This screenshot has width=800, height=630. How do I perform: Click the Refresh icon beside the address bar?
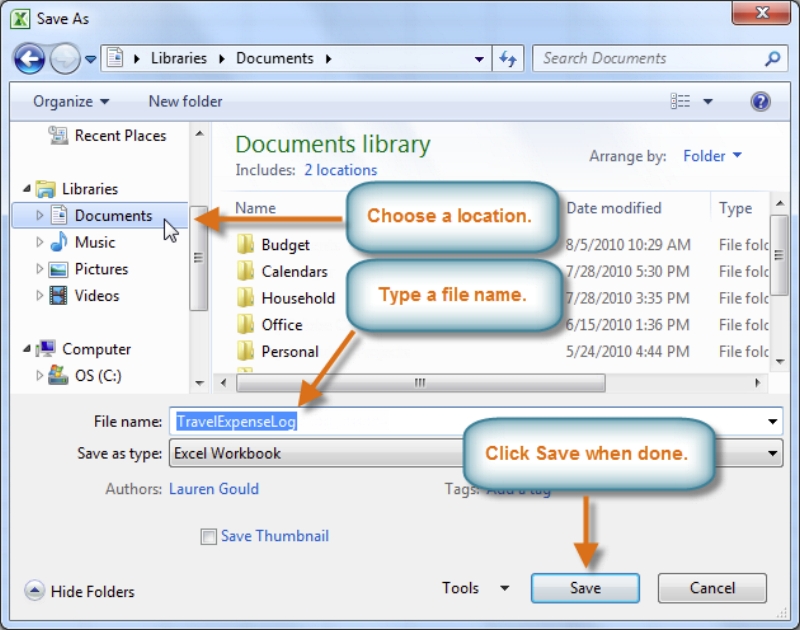(x=508, y=58)
